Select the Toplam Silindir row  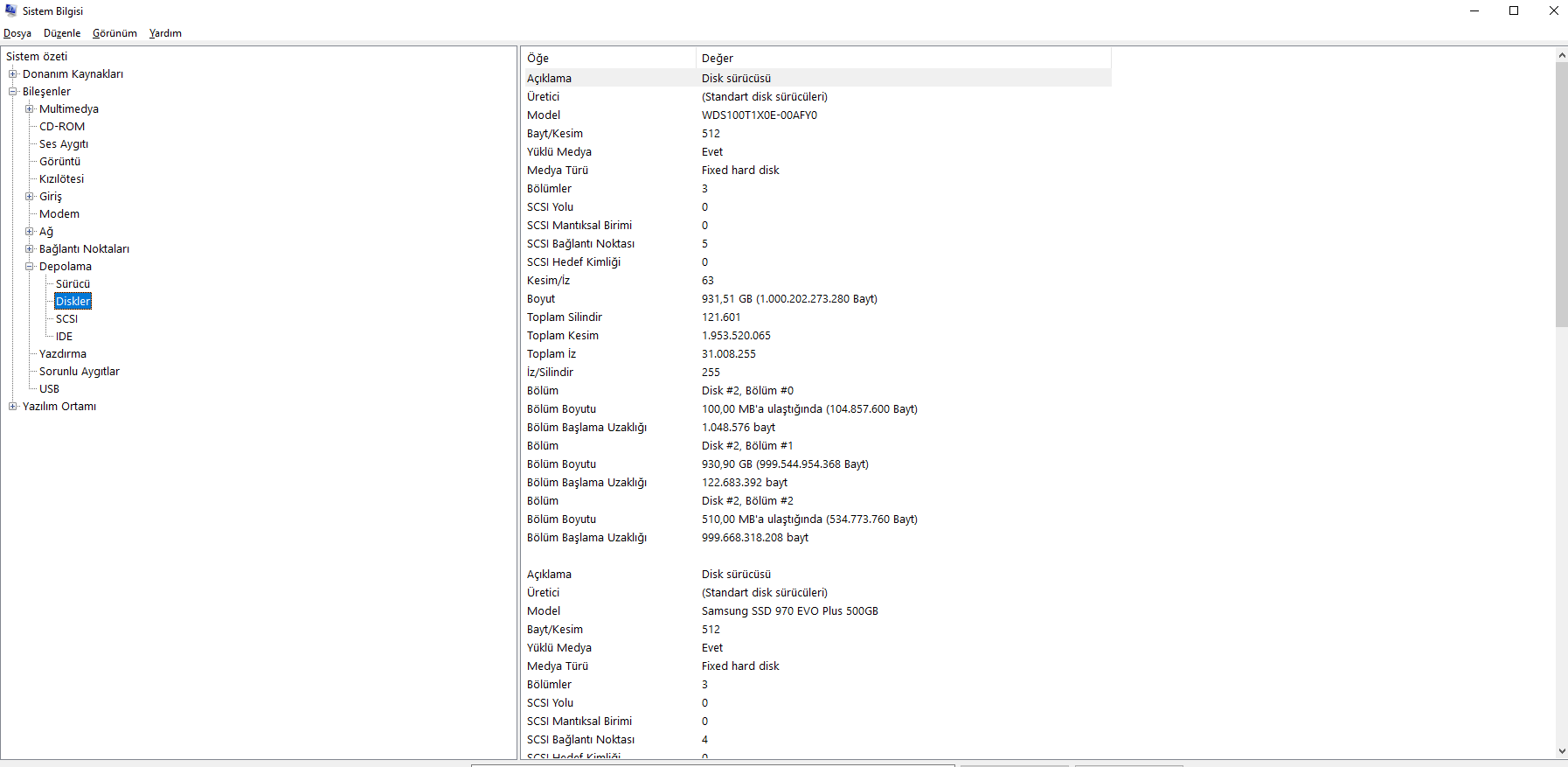(816, 317)
